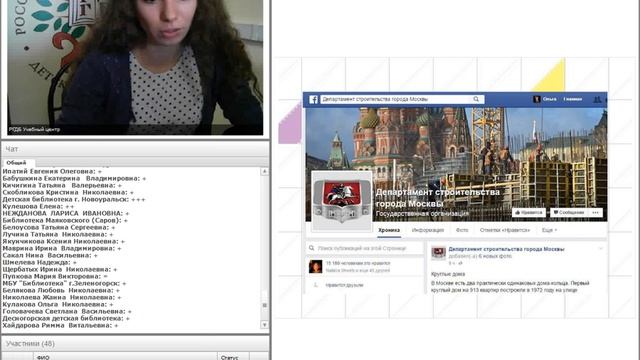Click the search magnifier in Facebook bar

476,99
